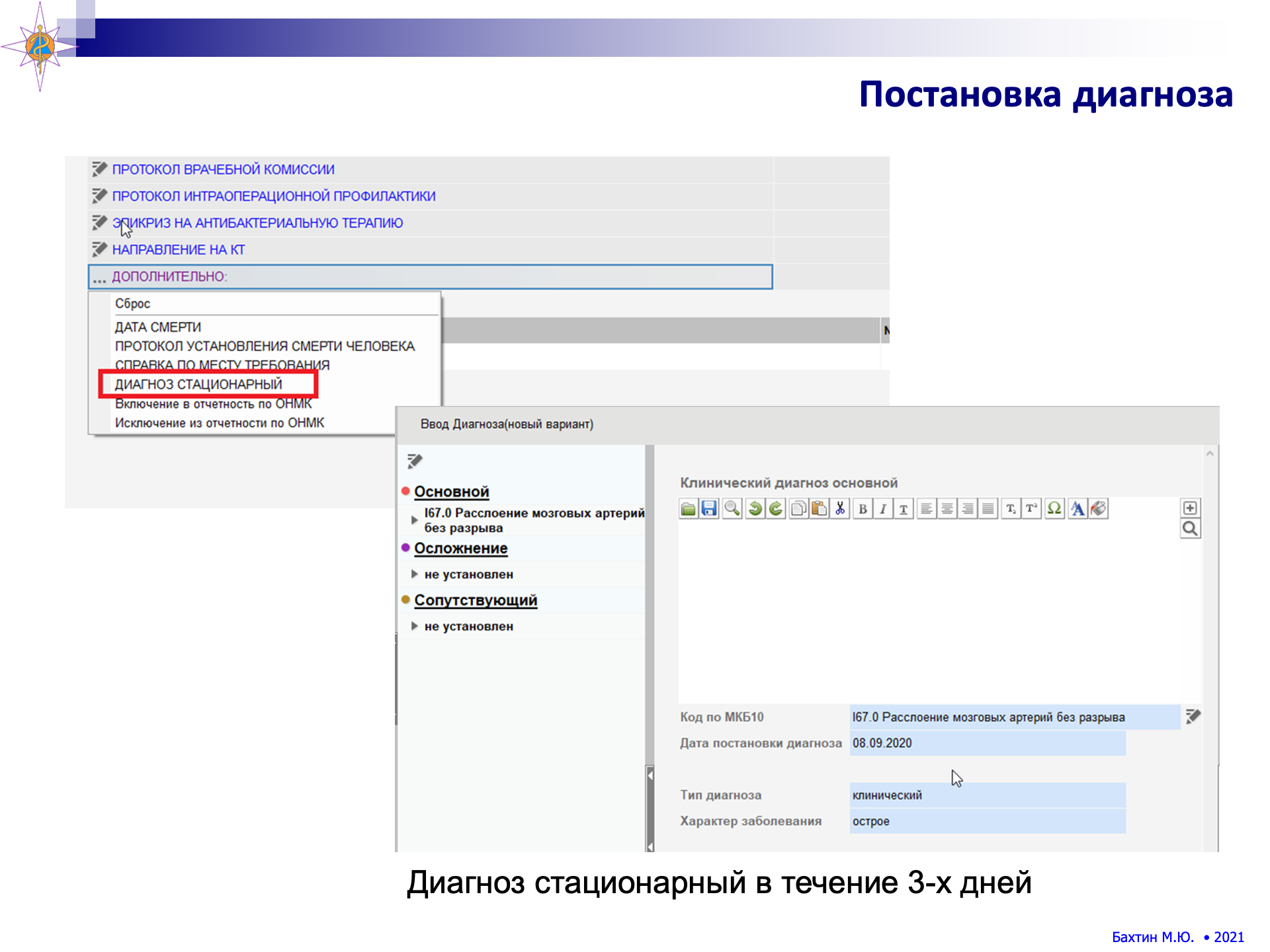Cut text with the scissors icon
1270x952 pixels.
[x=841, y=508]
